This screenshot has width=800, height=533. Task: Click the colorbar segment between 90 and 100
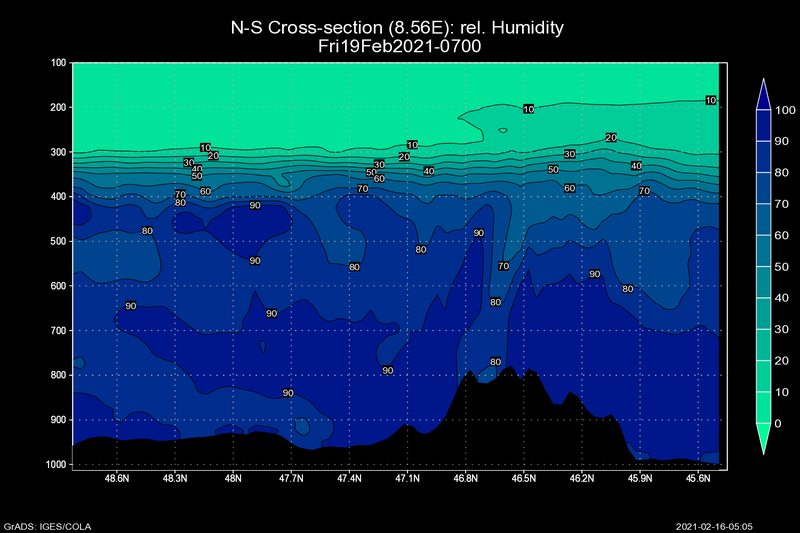click(763, 125)
